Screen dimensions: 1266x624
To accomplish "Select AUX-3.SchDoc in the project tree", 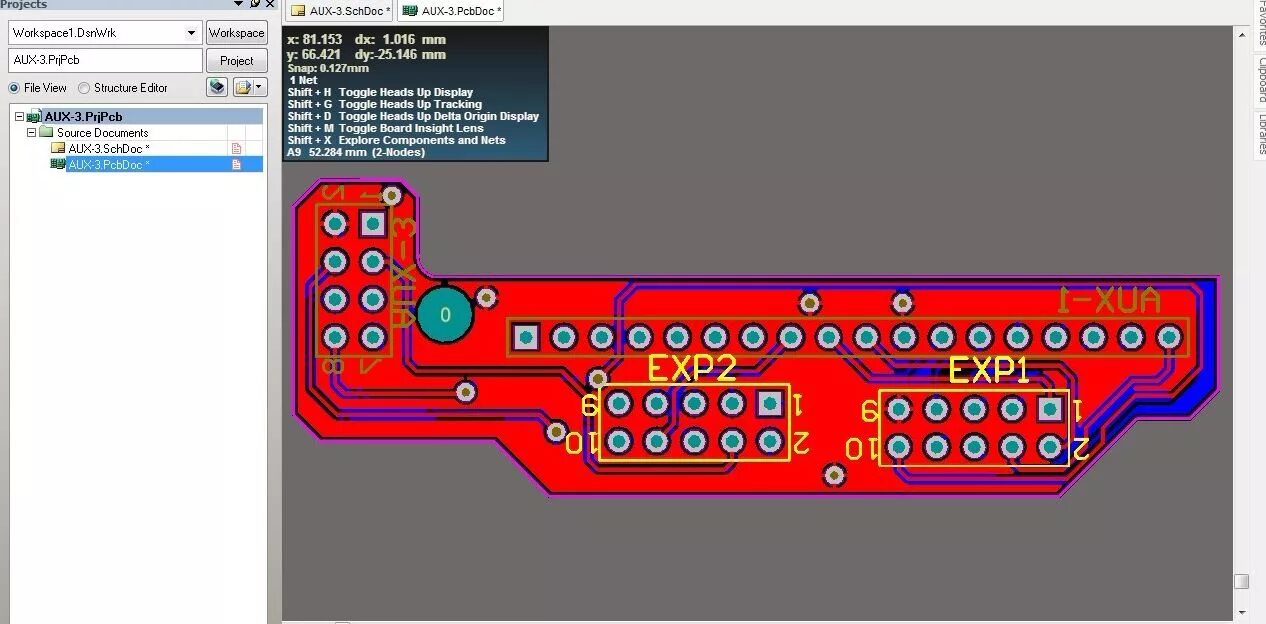I will 109,148.
